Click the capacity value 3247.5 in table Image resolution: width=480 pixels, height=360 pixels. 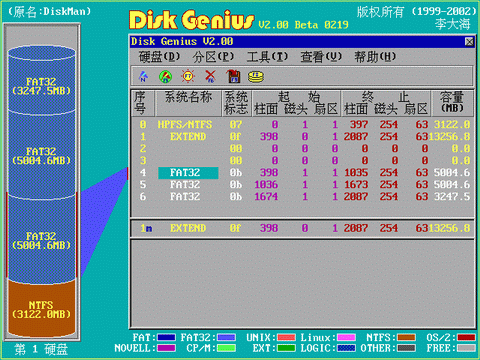pyautogui.click(x=452, y=197)
